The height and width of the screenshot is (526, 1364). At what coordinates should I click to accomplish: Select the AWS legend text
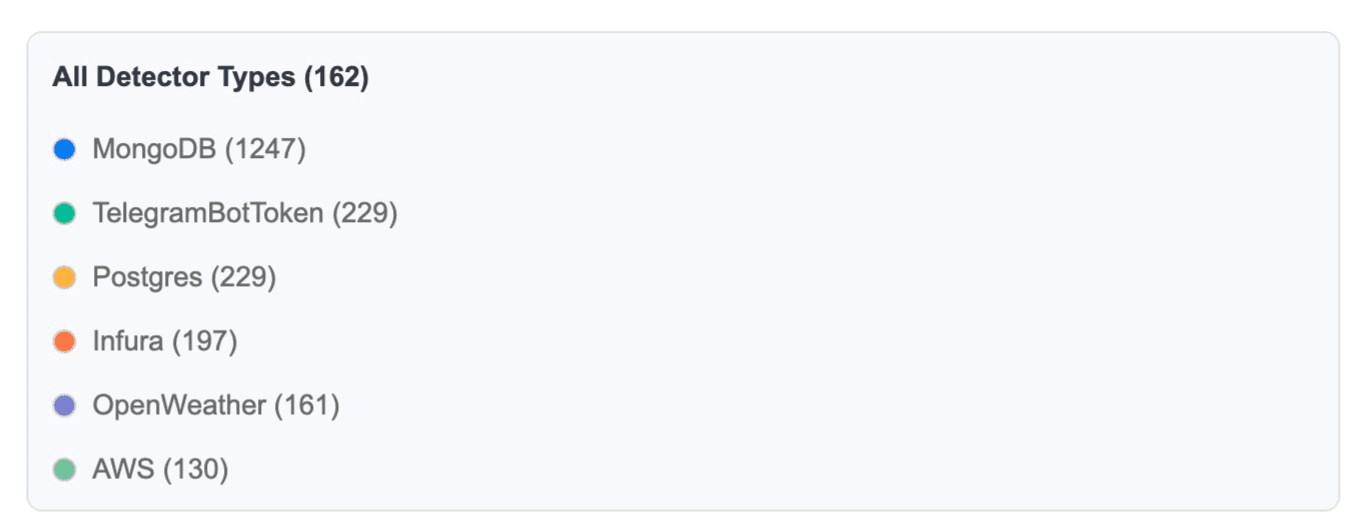(123, 470)
